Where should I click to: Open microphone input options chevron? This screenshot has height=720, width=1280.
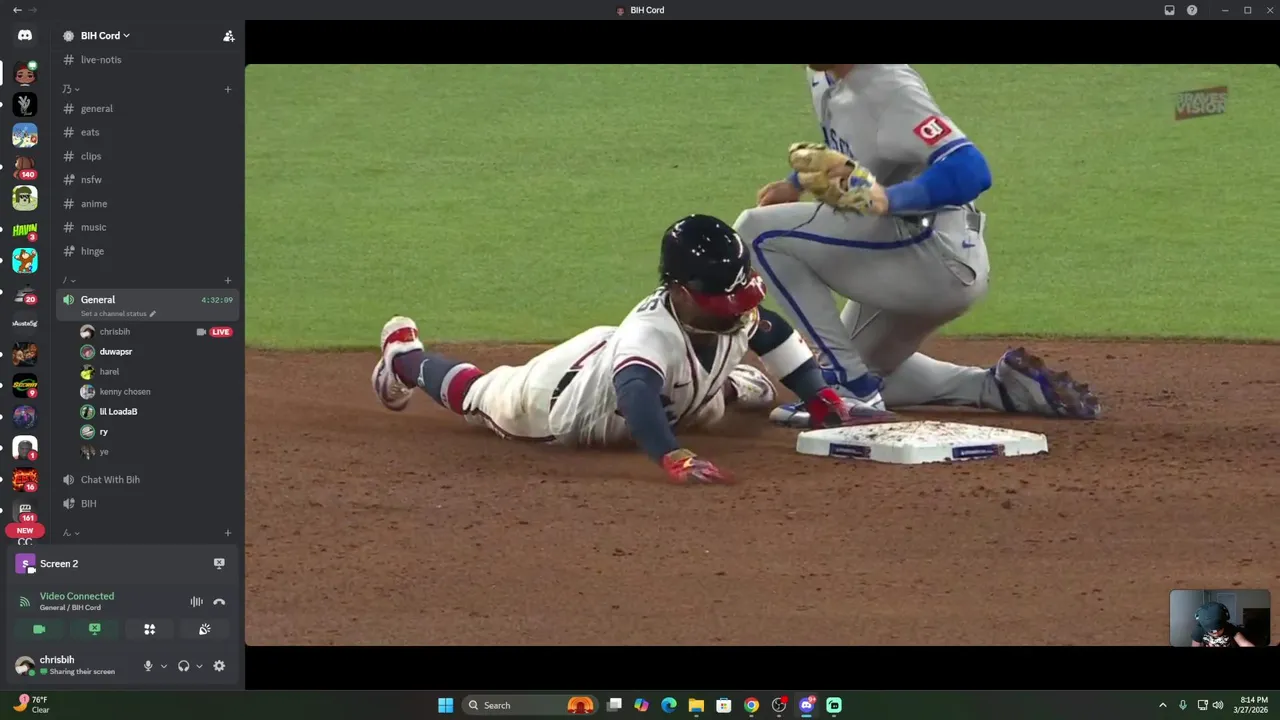coord(164,666)
